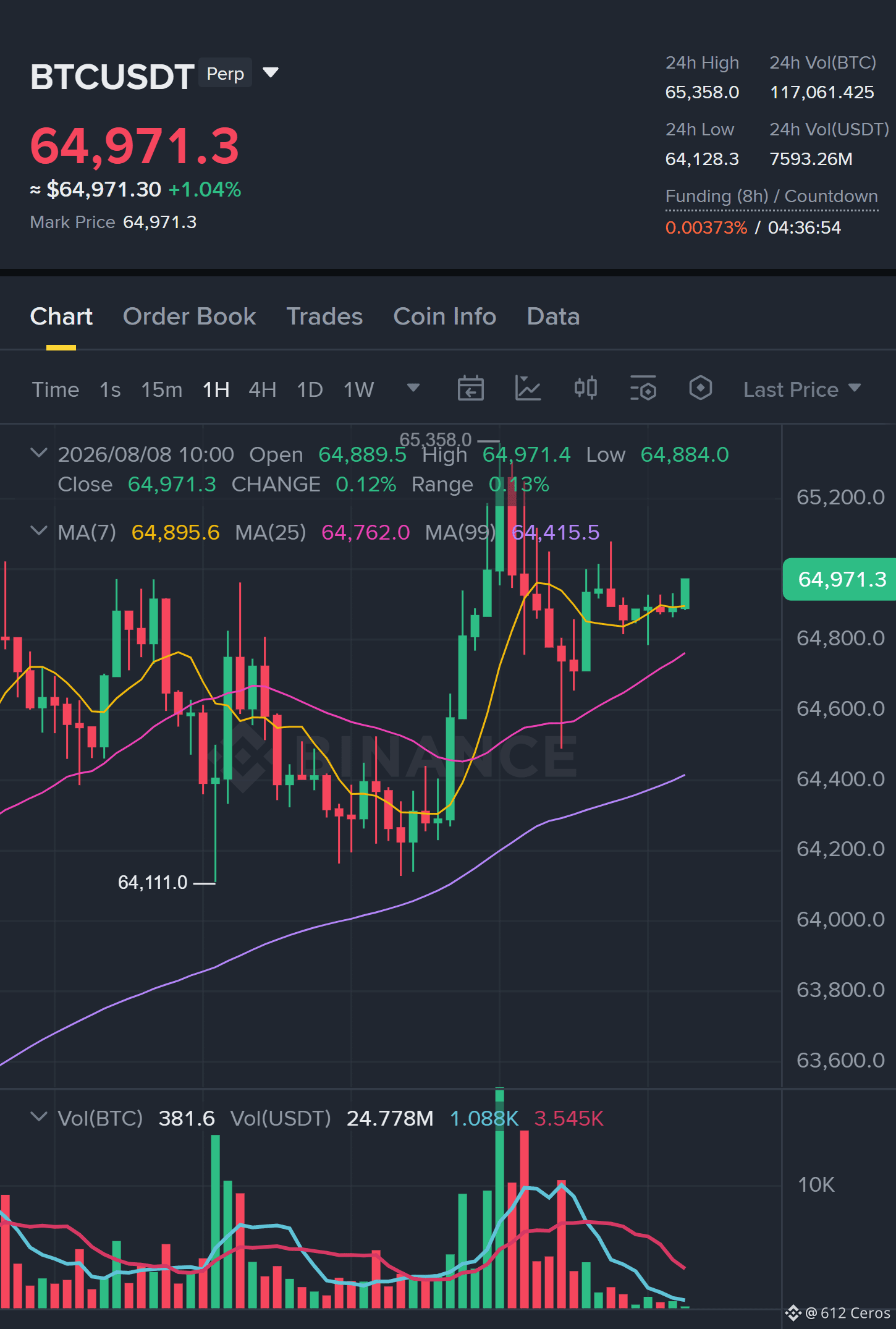Screen dimensions: 896x1329
Task: Tap the Funding (8h) / Countdown label
Action: pos(772,197)
